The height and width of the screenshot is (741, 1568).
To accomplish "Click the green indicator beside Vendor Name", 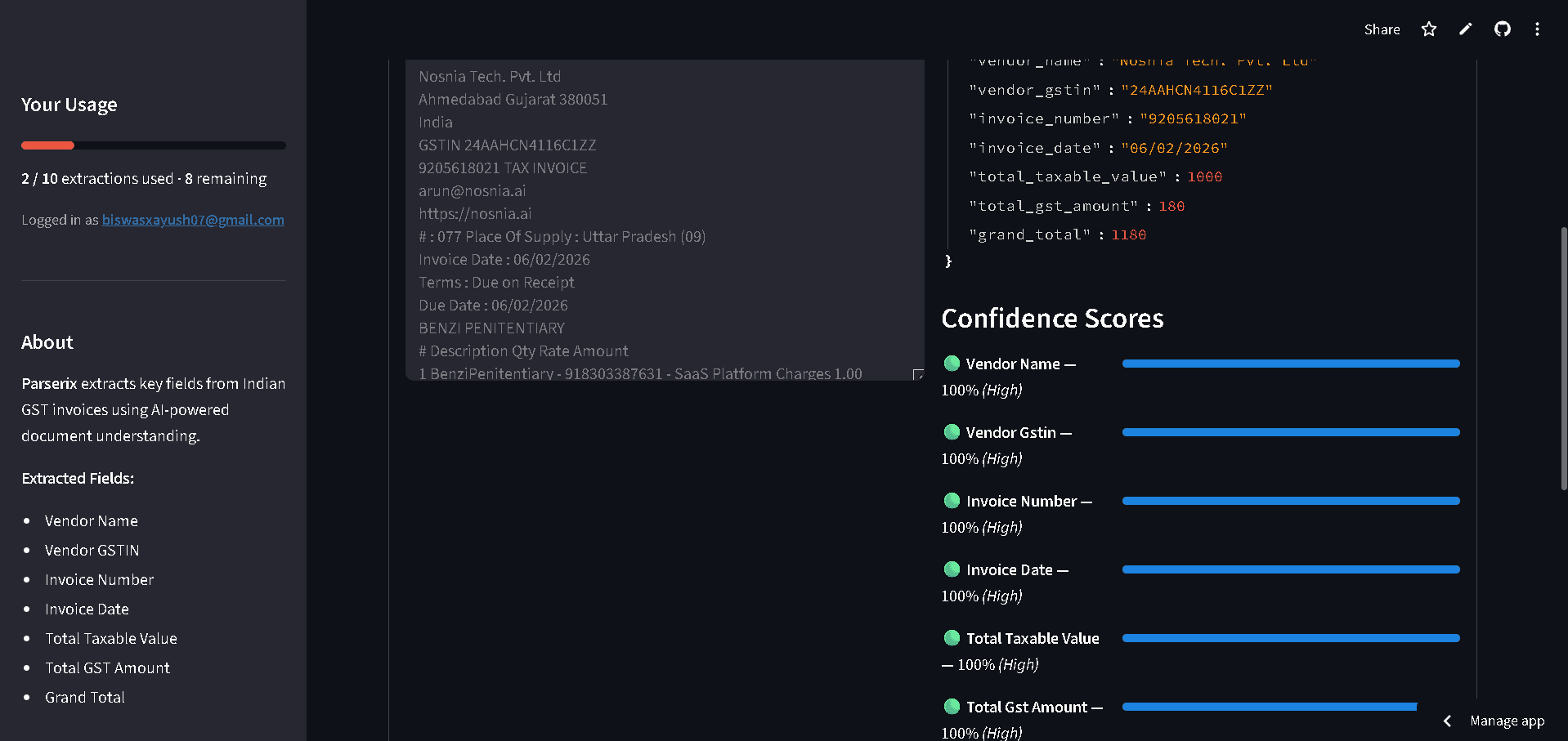I will coord(951,364).
